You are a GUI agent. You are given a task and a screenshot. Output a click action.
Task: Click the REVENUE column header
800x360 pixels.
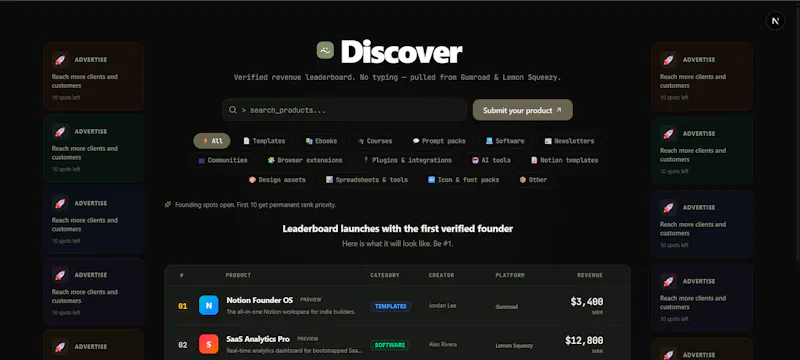590,275
